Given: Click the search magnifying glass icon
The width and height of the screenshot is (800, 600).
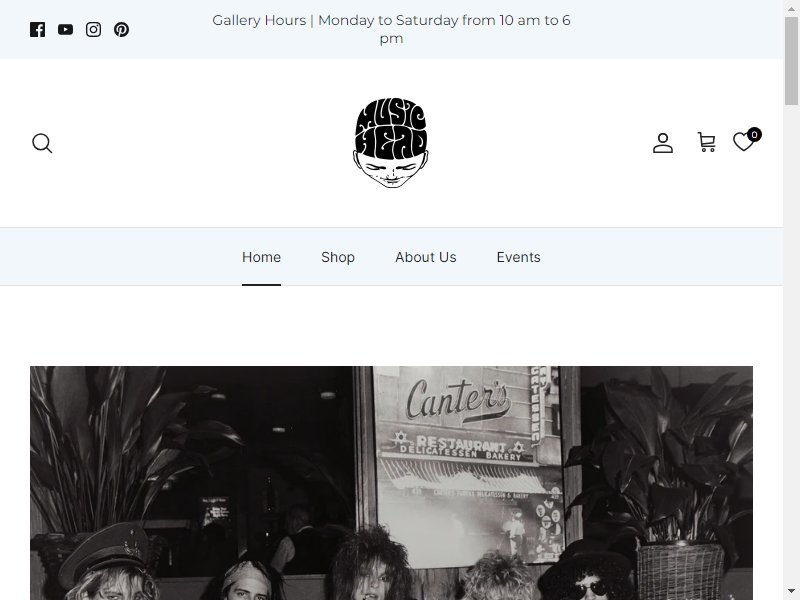Looking at the screenshot, I should (x=42, y=143).
